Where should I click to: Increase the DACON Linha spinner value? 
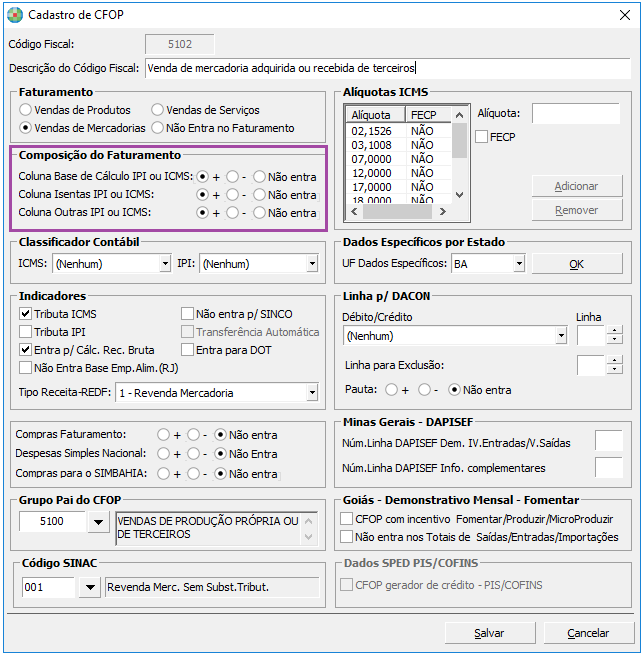point(614,330)
